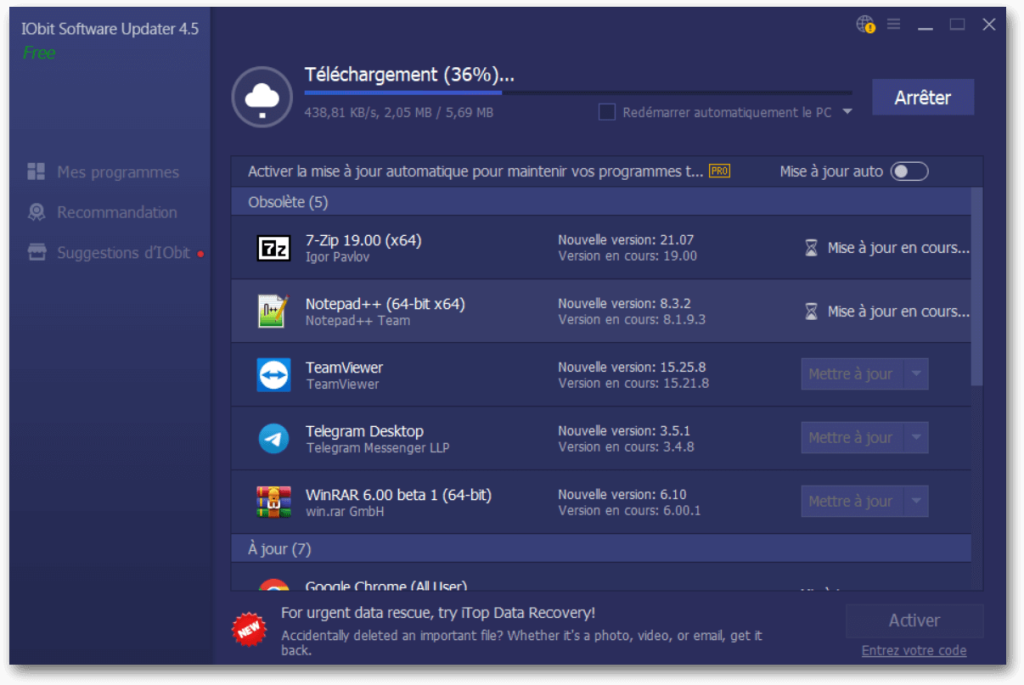
Task: Click the hourglass icon for 7-Zip
Action: (811, 248)
